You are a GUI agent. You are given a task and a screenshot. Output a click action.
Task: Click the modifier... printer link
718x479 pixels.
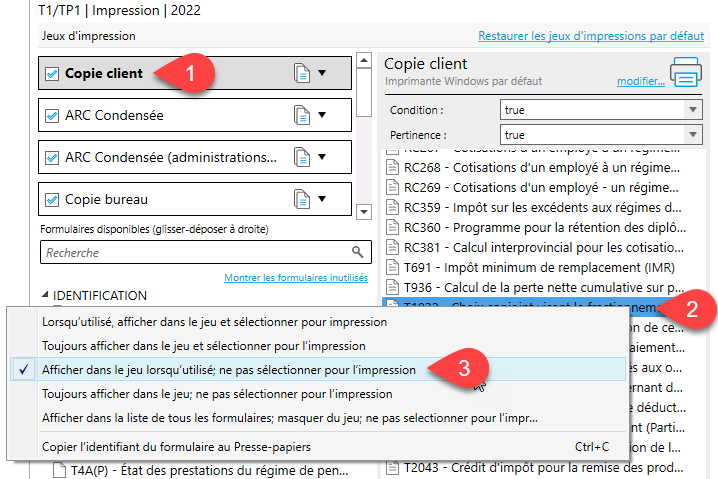pyautogui.click(x=641, y=81)
